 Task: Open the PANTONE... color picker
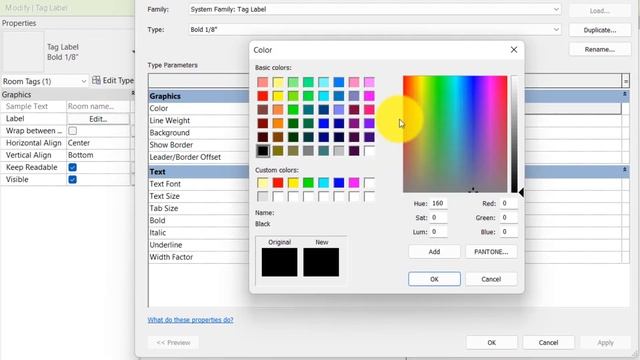(491, 252)
